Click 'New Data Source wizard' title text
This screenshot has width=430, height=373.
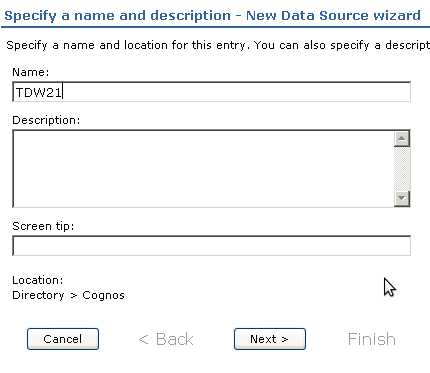click(x=333, y=15)
